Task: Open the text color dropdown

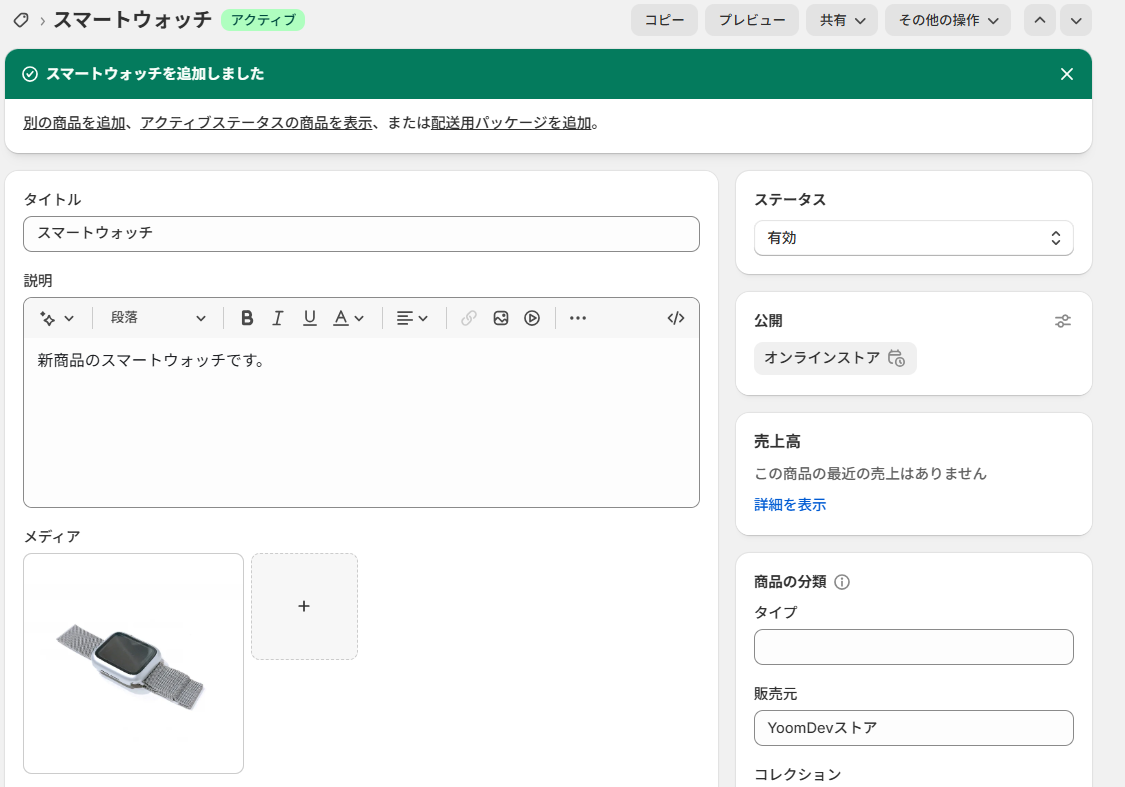Action: 349,318
